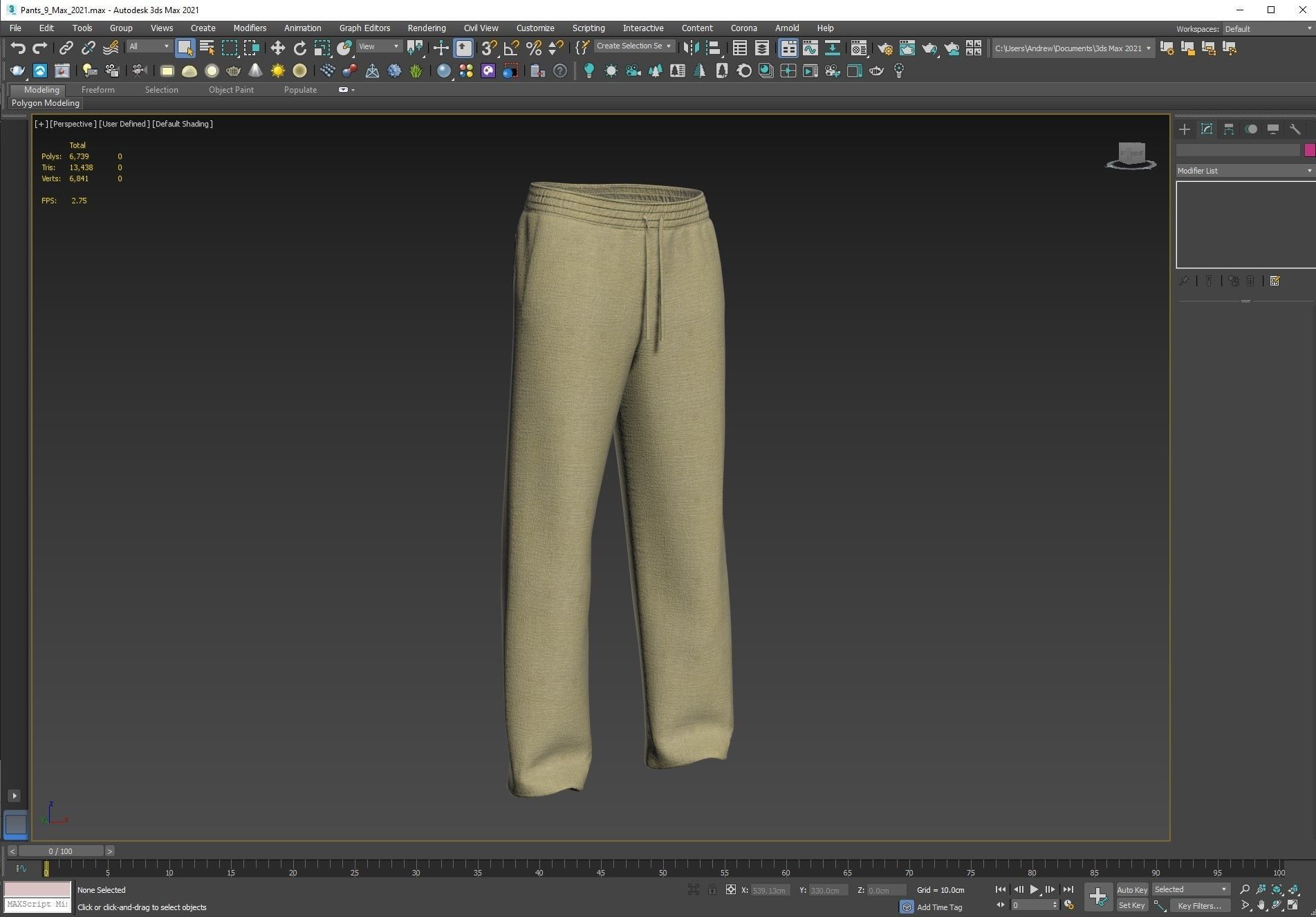The image size is (1316, 917).
Task: Toggle the Percent Snap icon
Action: coord(533,48)
